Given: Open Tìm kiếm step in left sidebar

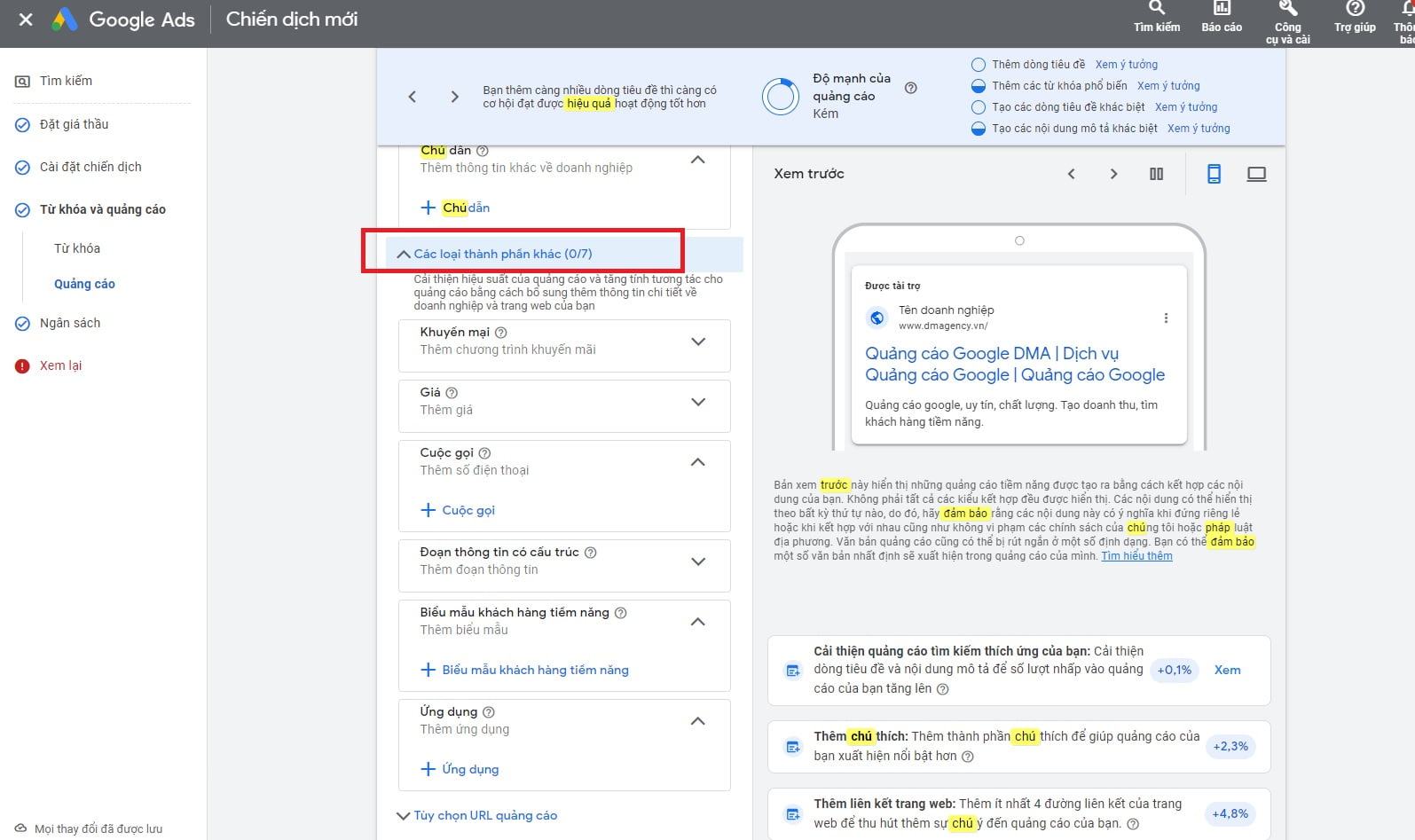Looking at the screenshot, I should [x=66, y=81].
